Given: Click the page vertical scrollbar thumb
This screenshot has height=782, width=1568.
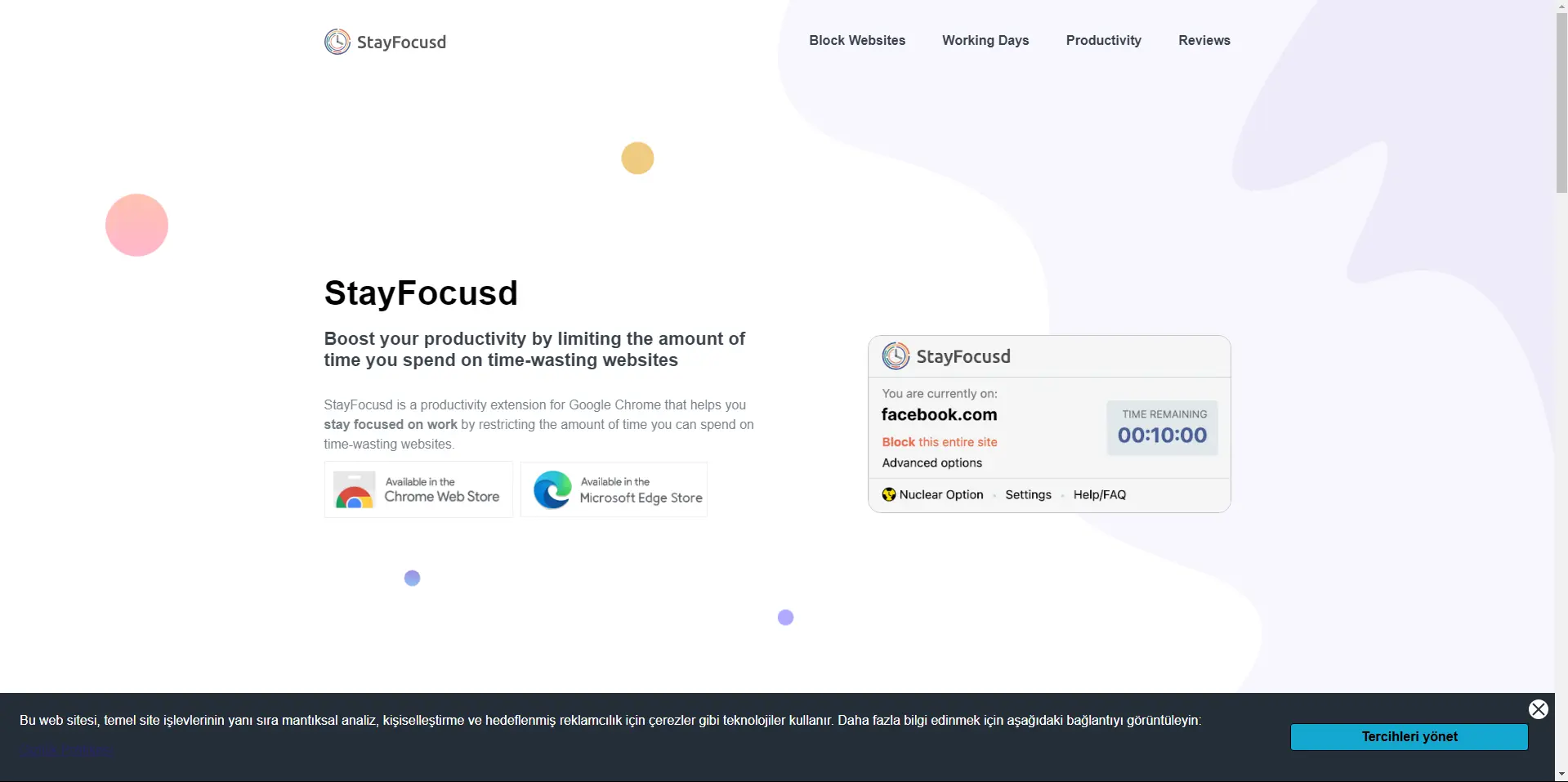Looking at the screenshot, I should click(1561, 103).
